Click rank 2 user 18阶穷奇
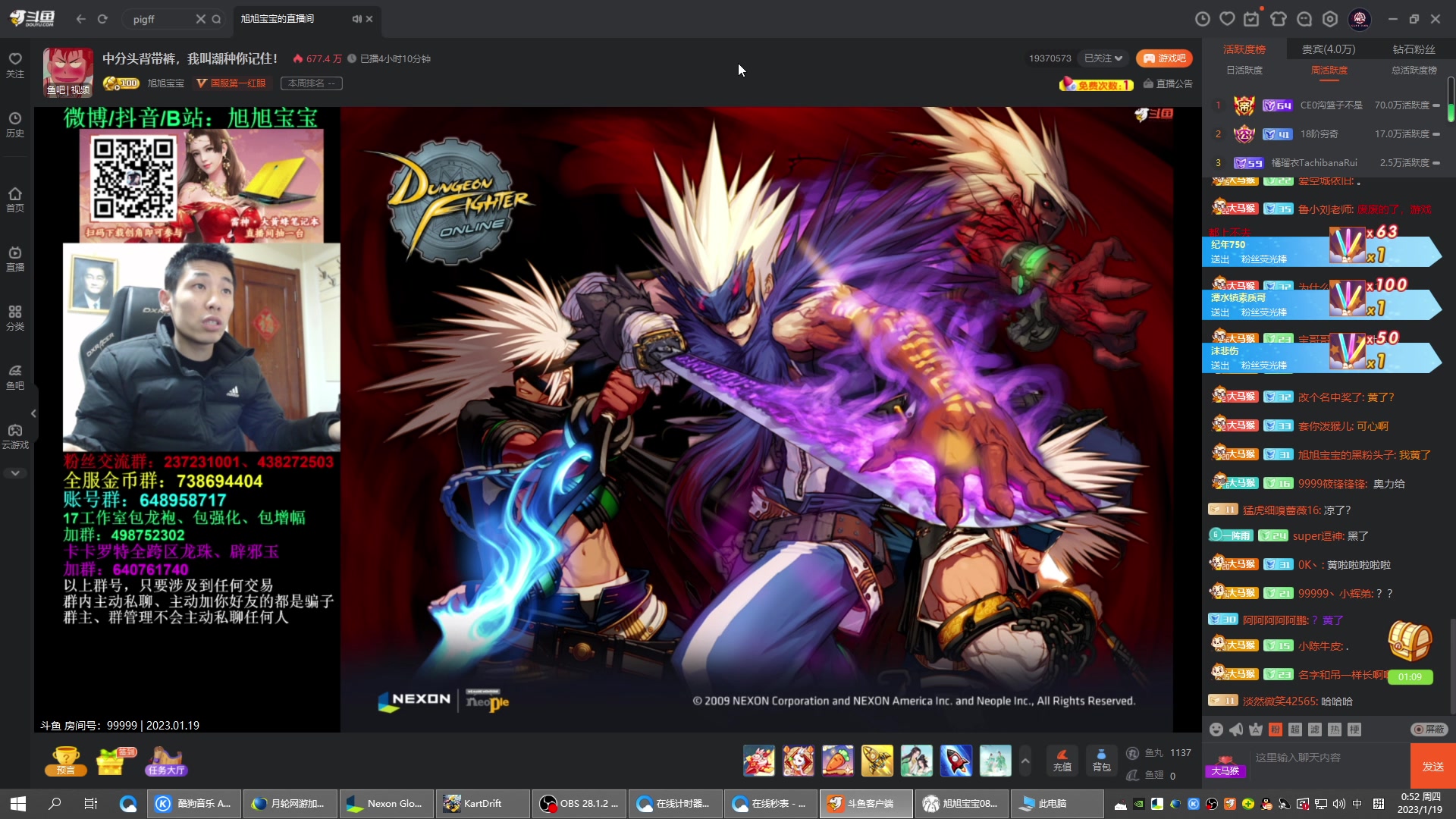The width and height of the screenshot is (1456, 819). (1319, 134)
